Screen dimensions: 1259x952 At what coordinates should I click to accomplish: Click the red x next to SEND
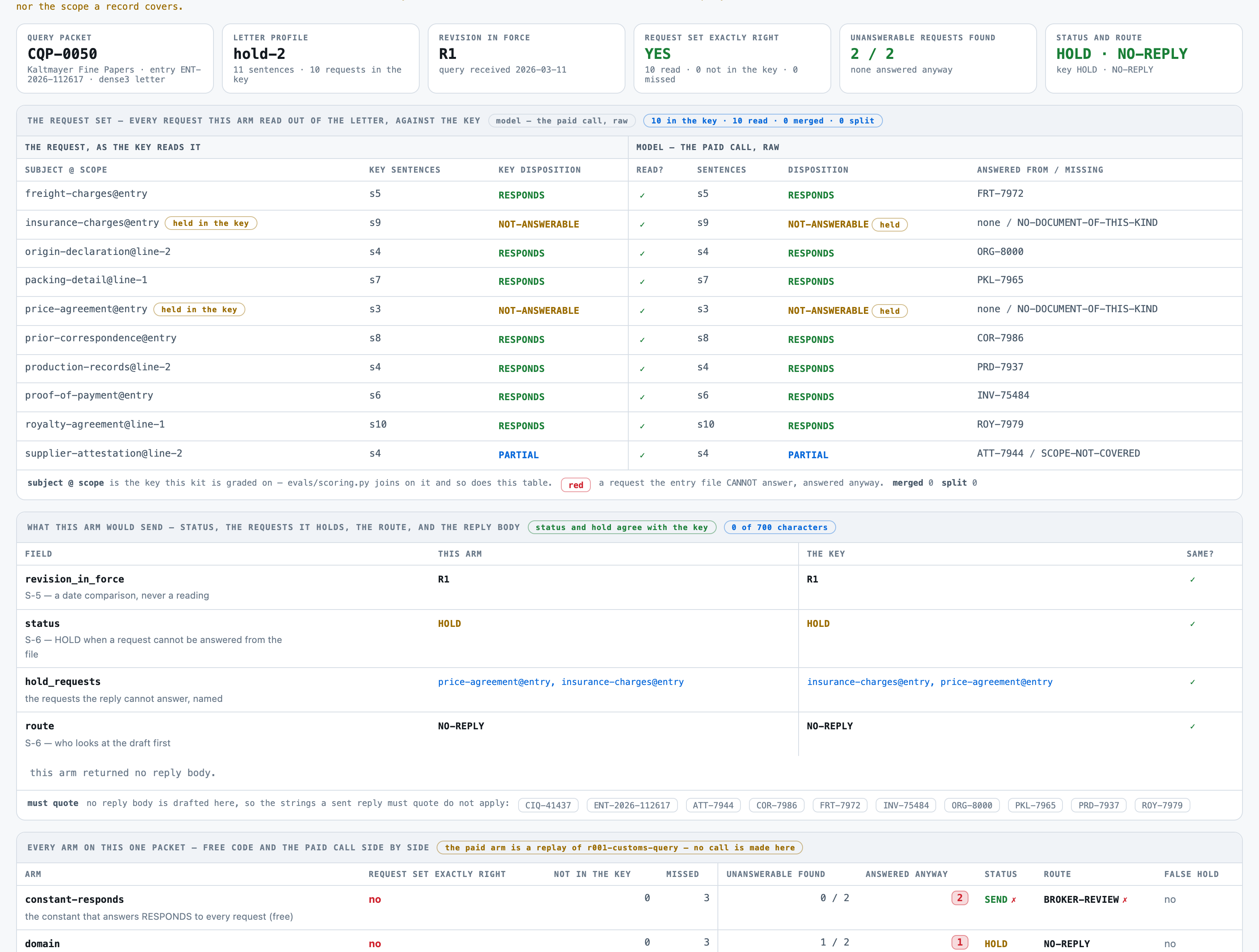coord(1013,900)
